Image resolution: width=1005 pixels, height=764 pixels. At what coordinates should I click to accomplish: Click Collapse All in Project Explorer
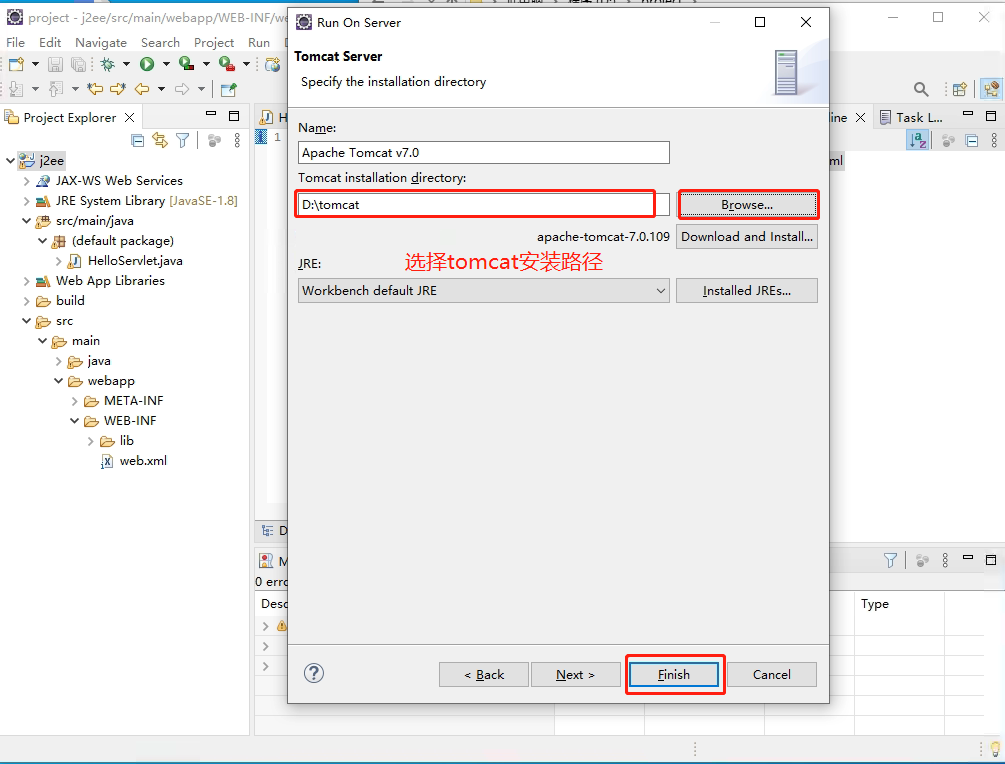click(137, 140)
